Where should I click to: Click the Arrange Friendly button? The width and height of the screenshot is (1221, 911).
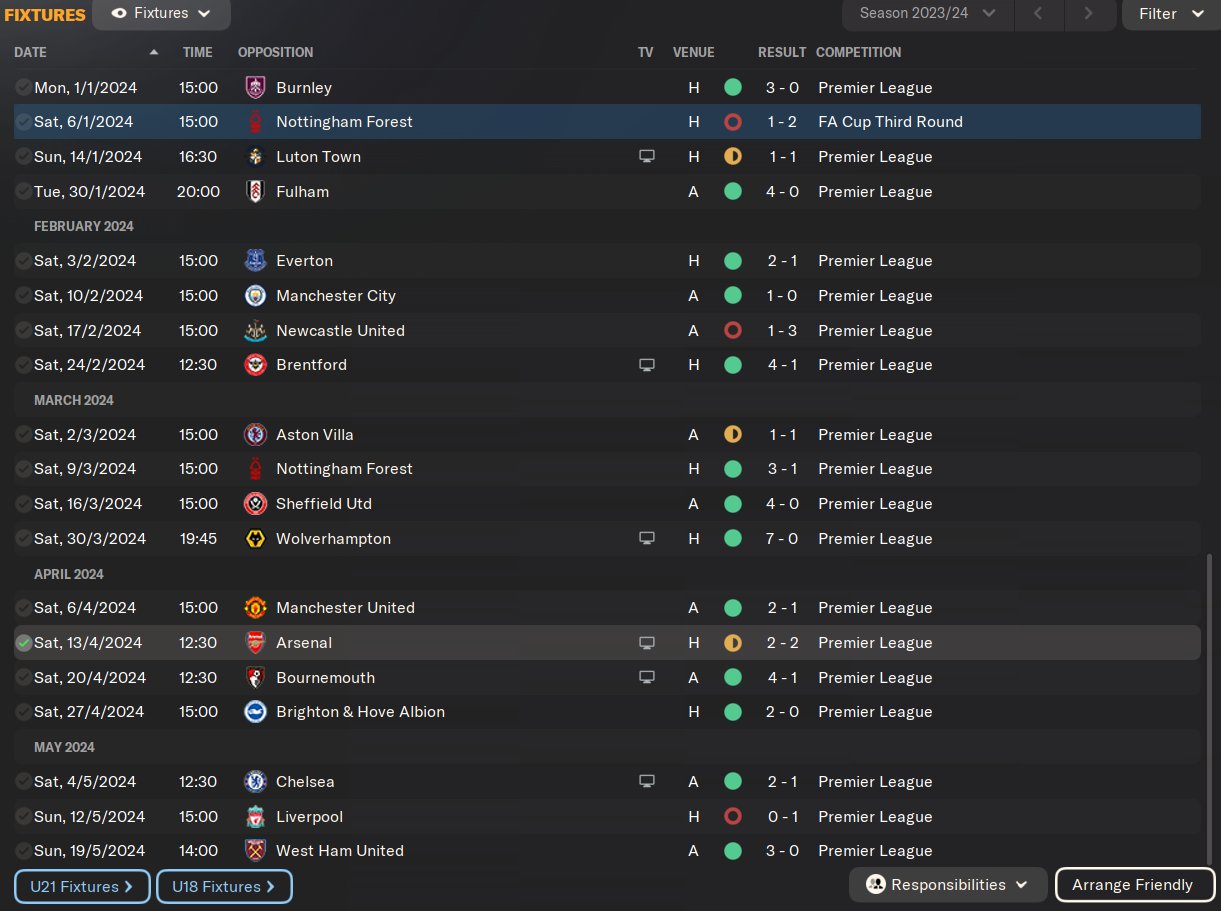click(x=1133, y=885)
